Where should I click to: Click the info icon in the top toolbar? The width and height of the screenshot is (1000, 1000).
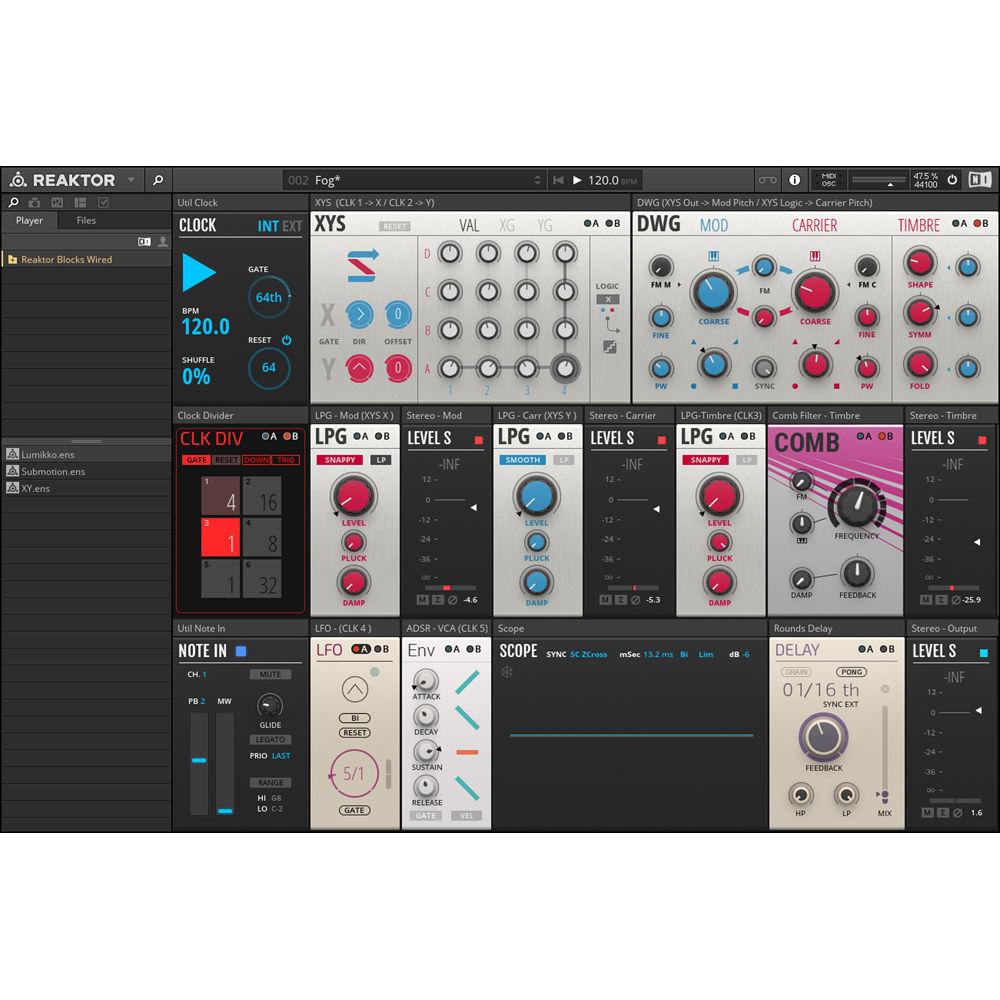tap(794, 179)
